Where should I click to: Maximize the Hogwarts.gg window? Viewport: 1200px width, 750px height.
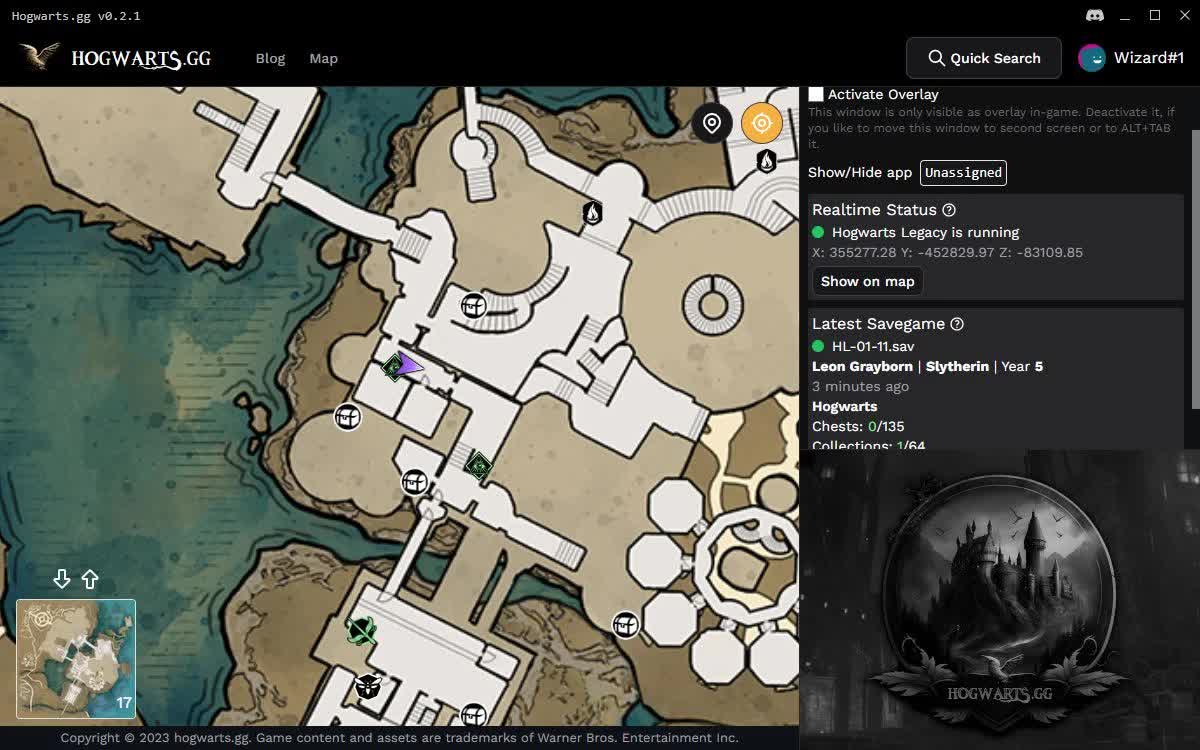[x=1155, y=15]
